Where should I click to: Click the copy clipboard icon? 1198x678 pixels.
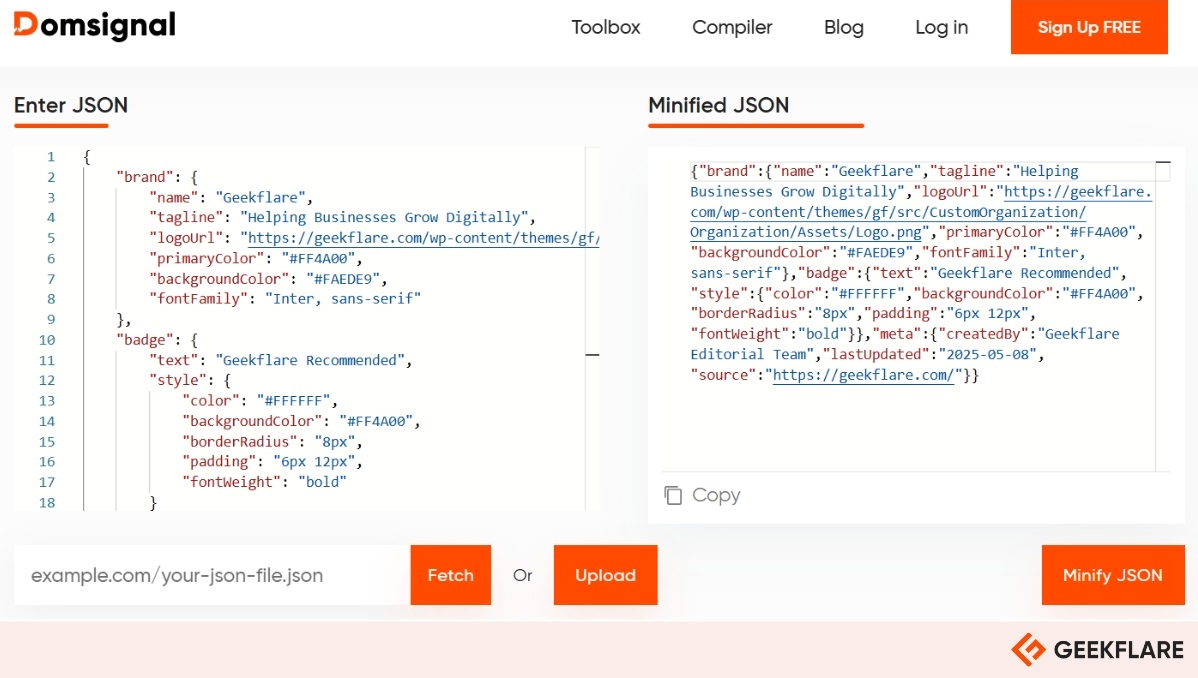tap(673, 495)
